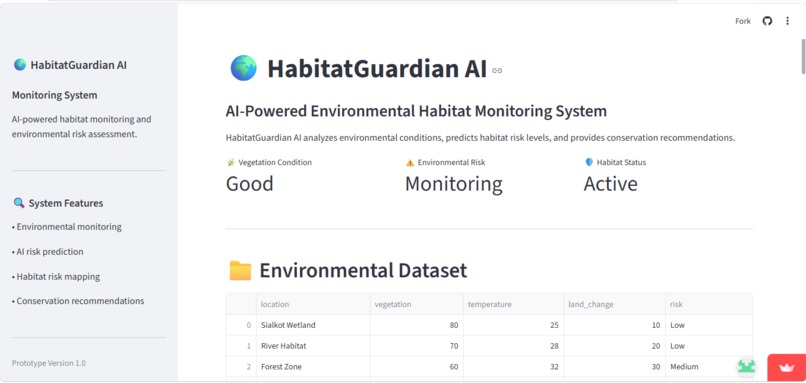Click the Monitoring System sidebar heading
This screenshot has width=806, height=383.
coord(54,95)
